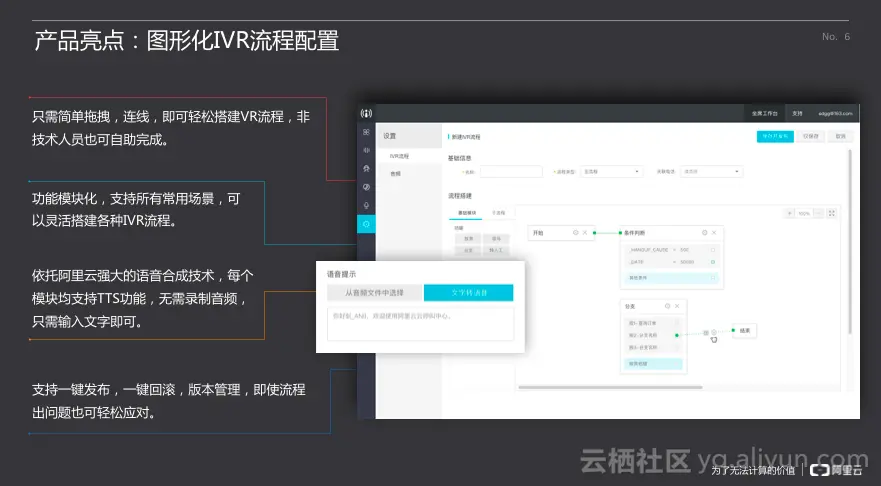This screenshot has height=486, width=881.
Task: Click the 结束 node
Action: point(744,330)
